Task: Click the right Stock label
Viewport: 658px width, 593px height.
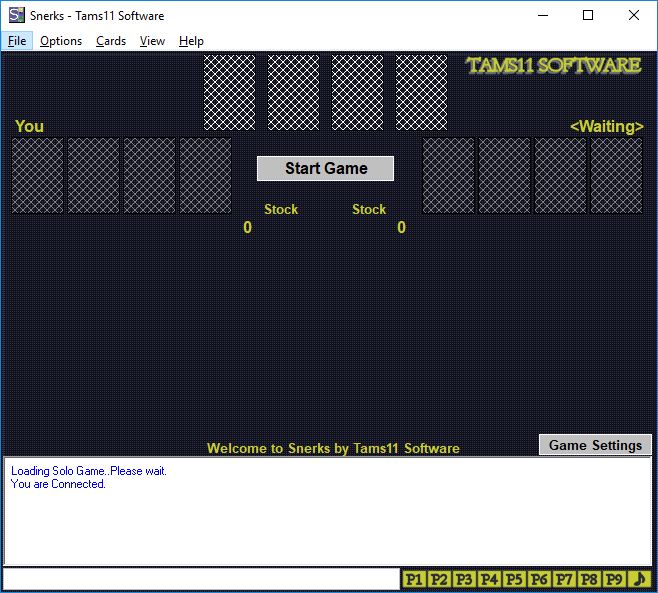Action: click(x=369, y=209)
